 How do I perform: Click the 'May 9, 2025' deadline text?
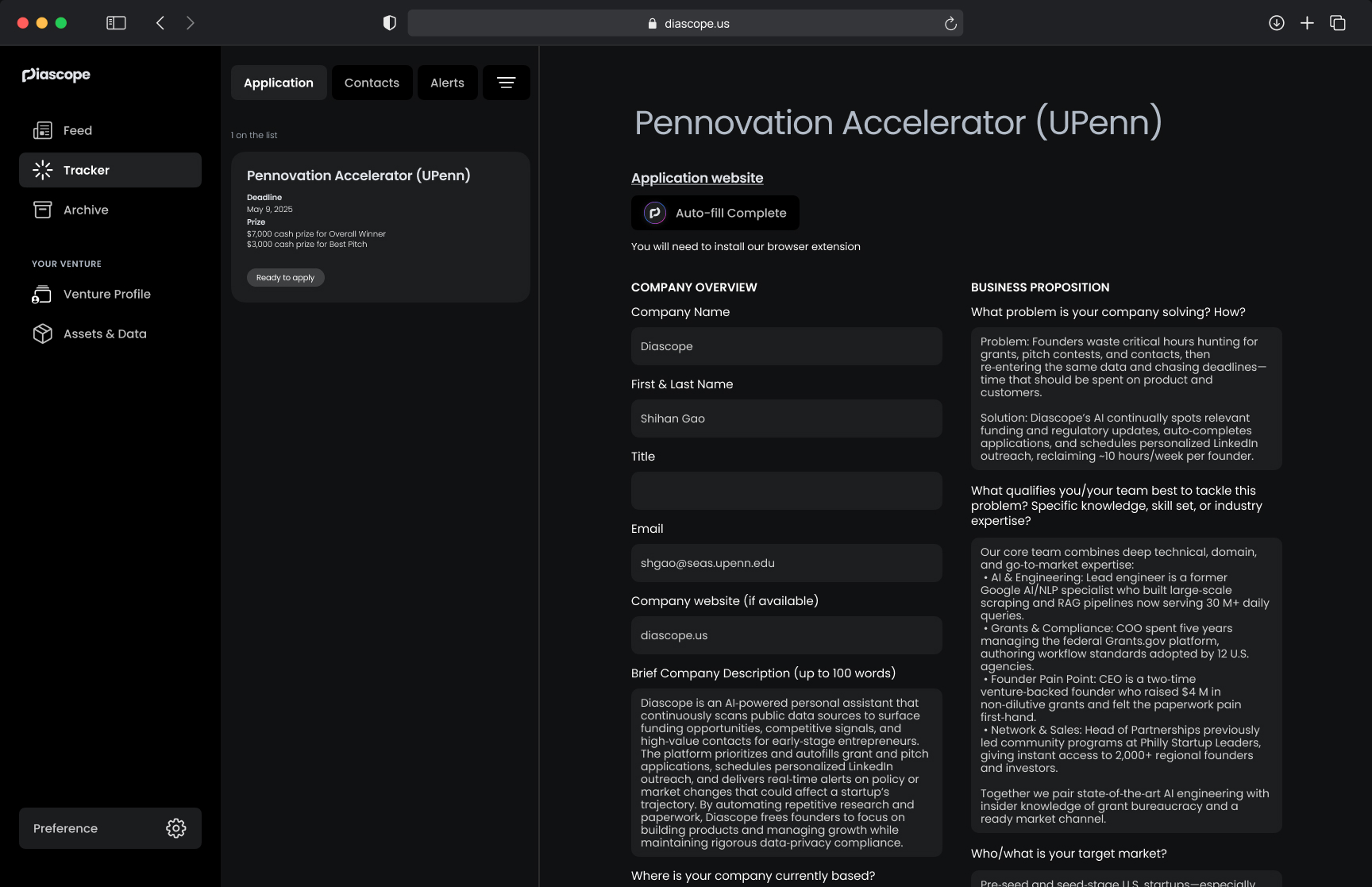270,210
